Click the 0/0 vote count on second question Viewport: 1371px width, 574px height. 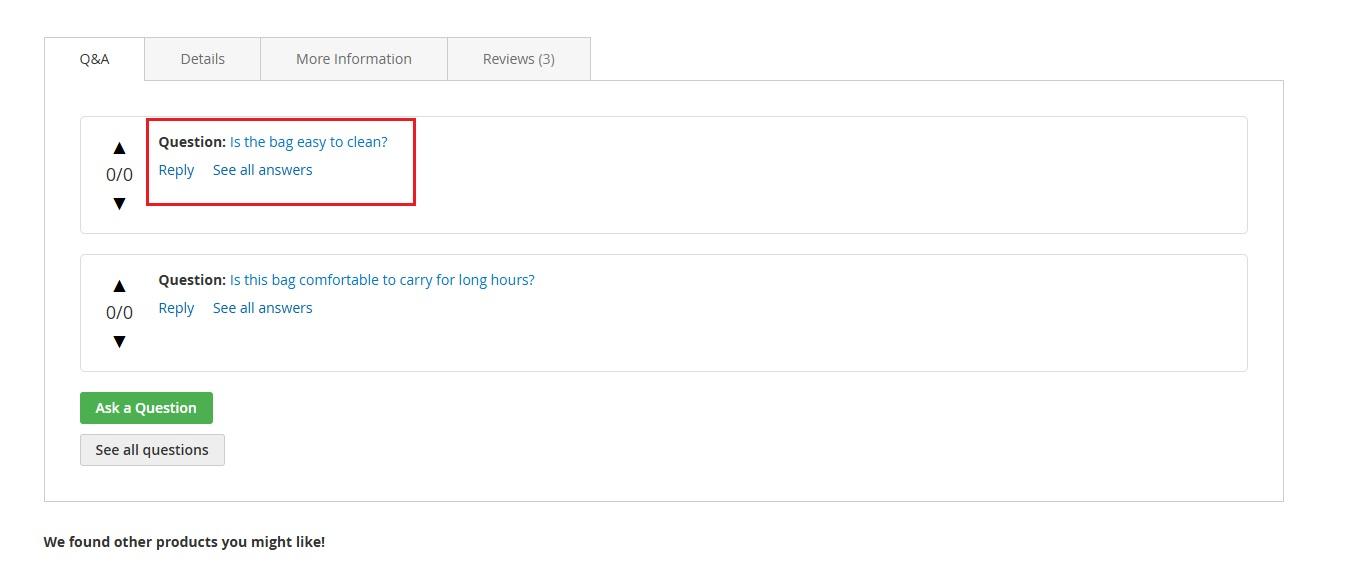click(x=119, y=313)
